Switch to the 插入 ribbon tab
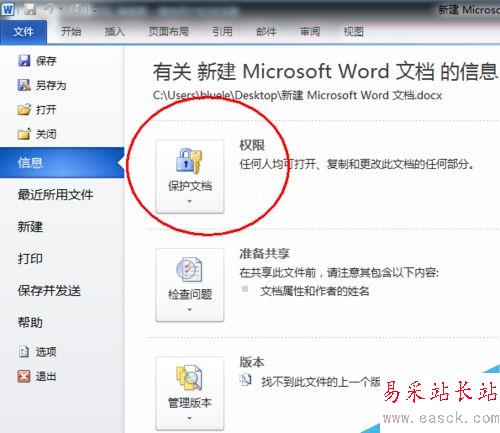Screen dimensions: 500x433 pyautogui.click(x=115, y=32)
